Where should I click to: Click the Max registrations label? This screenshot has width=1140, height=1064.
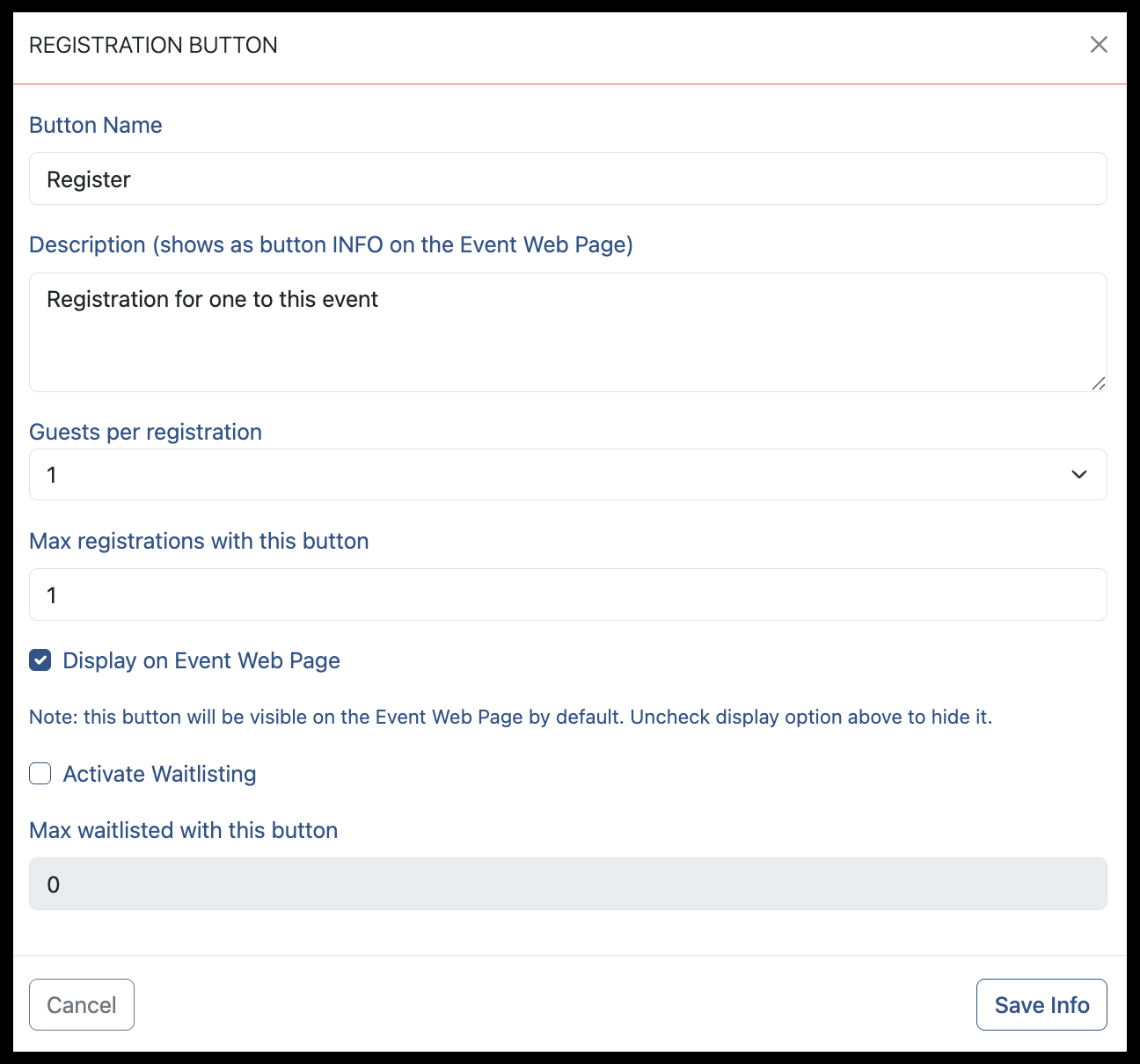point(199,541)
